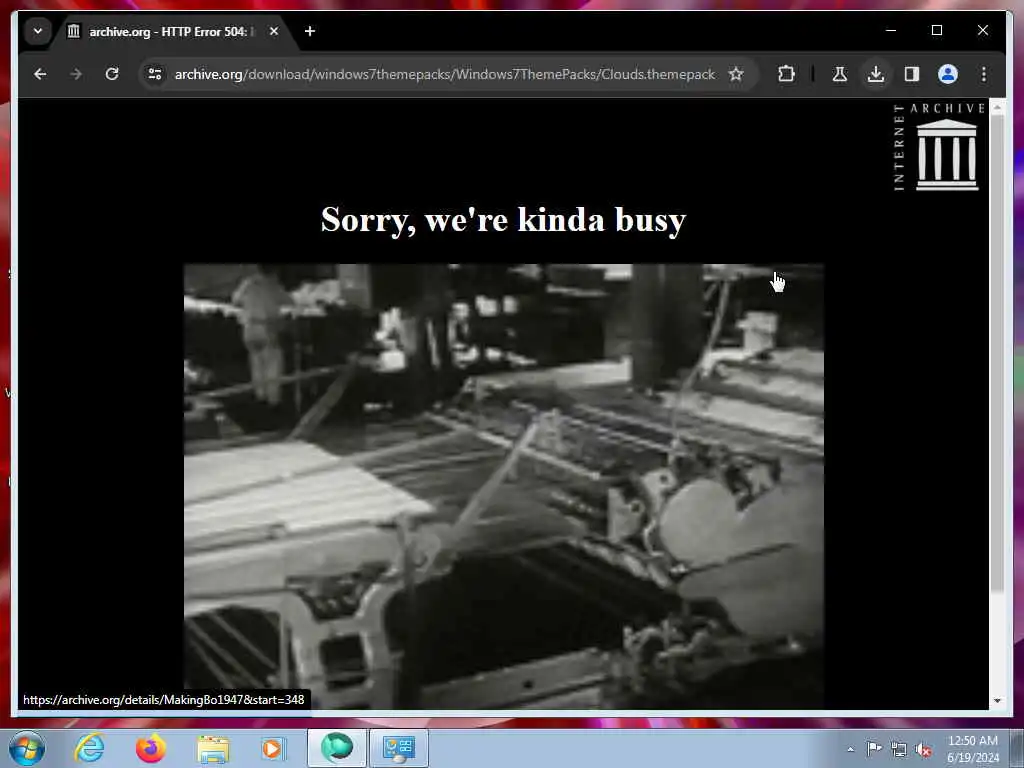Open Chrome three-dot menu
The width and height of the screenshot is (1024, 768).
[984, 74]
